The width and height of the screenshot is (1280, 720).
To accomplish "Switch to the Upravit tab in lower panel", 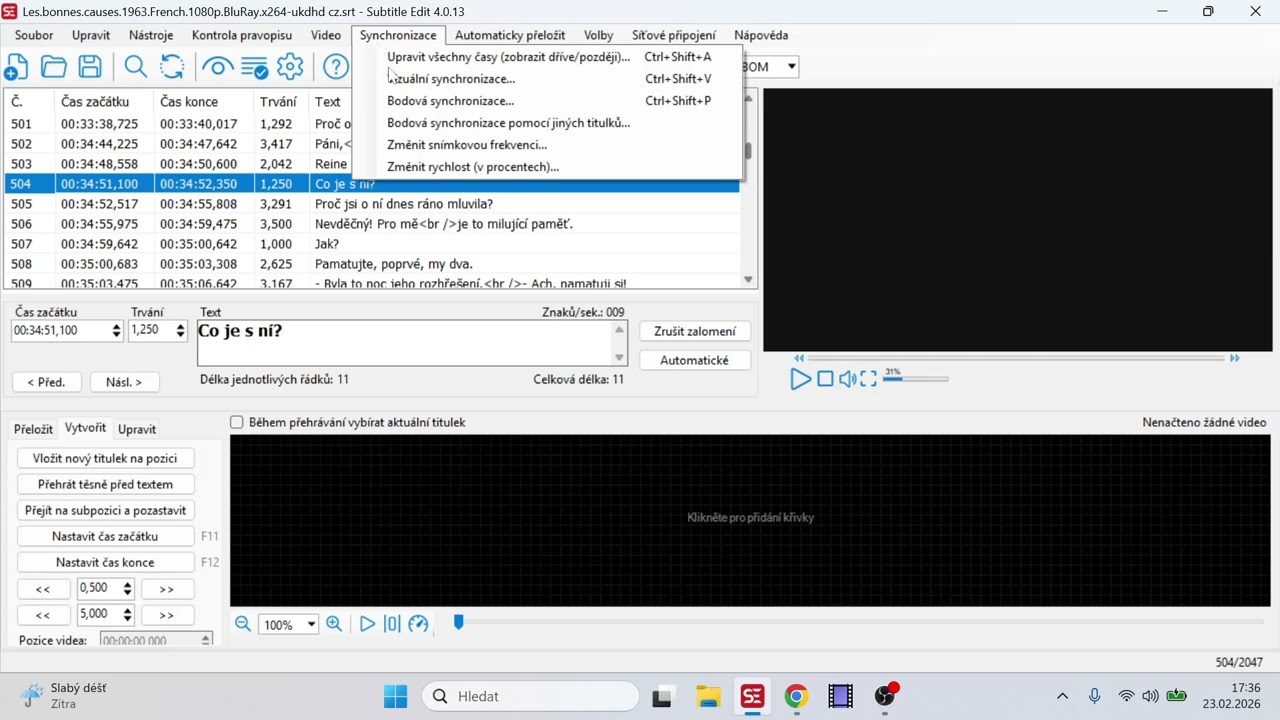I will click(x=137, y=429).
